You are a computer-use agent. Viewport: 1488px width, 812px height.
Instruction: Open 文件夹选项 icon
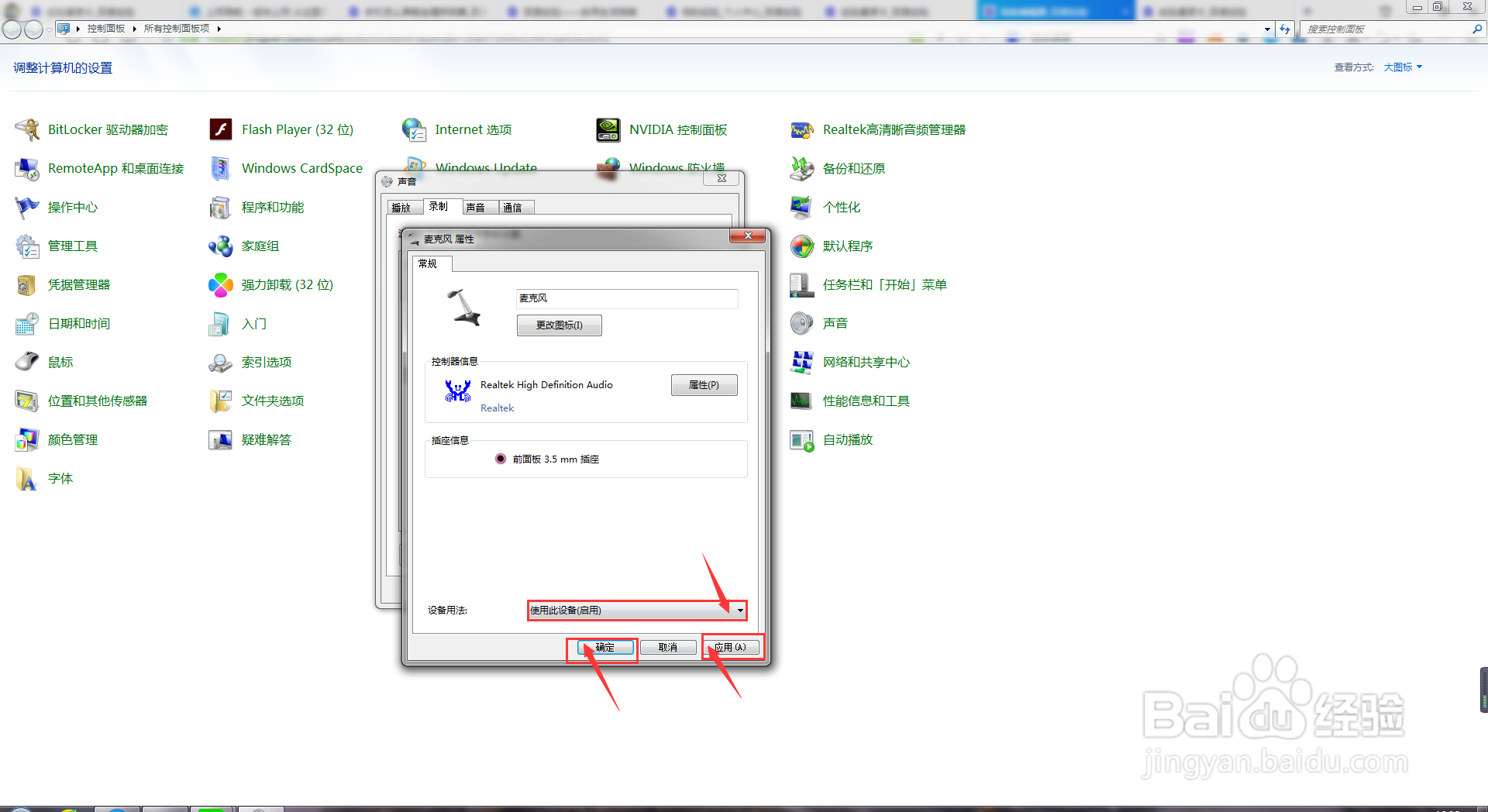[221, 401]
